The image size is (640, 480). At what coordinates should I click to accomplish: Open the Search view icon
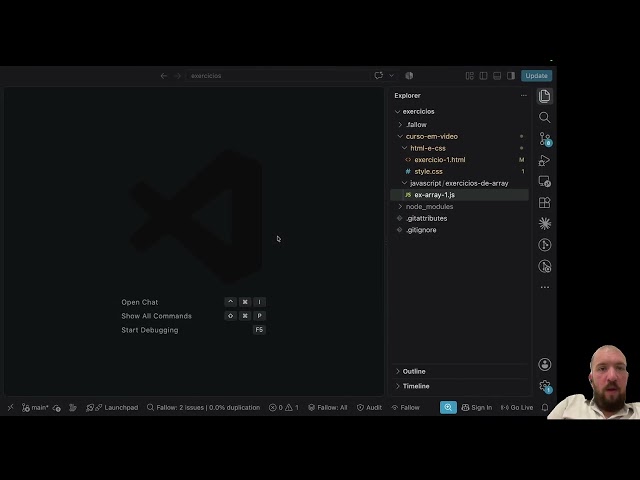point(544,118)
